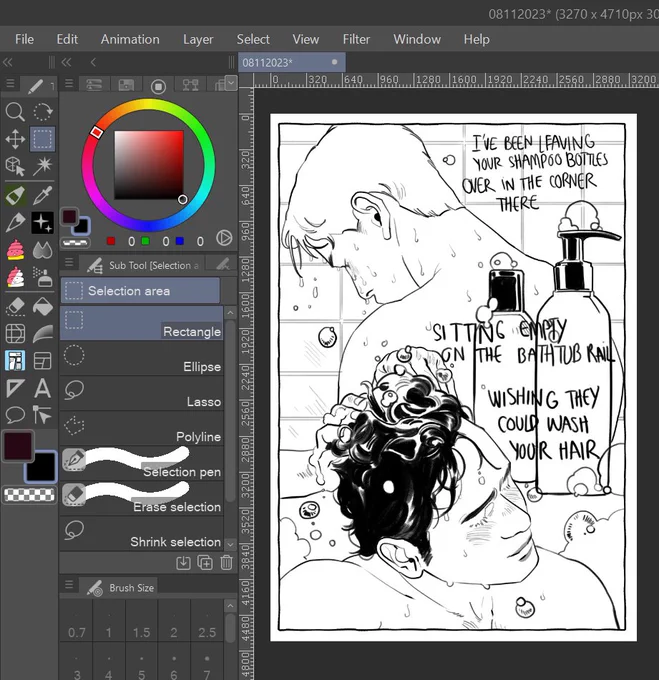Viewport: 659px width, 680px height.
Task: Select the highlighted green Pen marker tool
Action: click(15, 195)
